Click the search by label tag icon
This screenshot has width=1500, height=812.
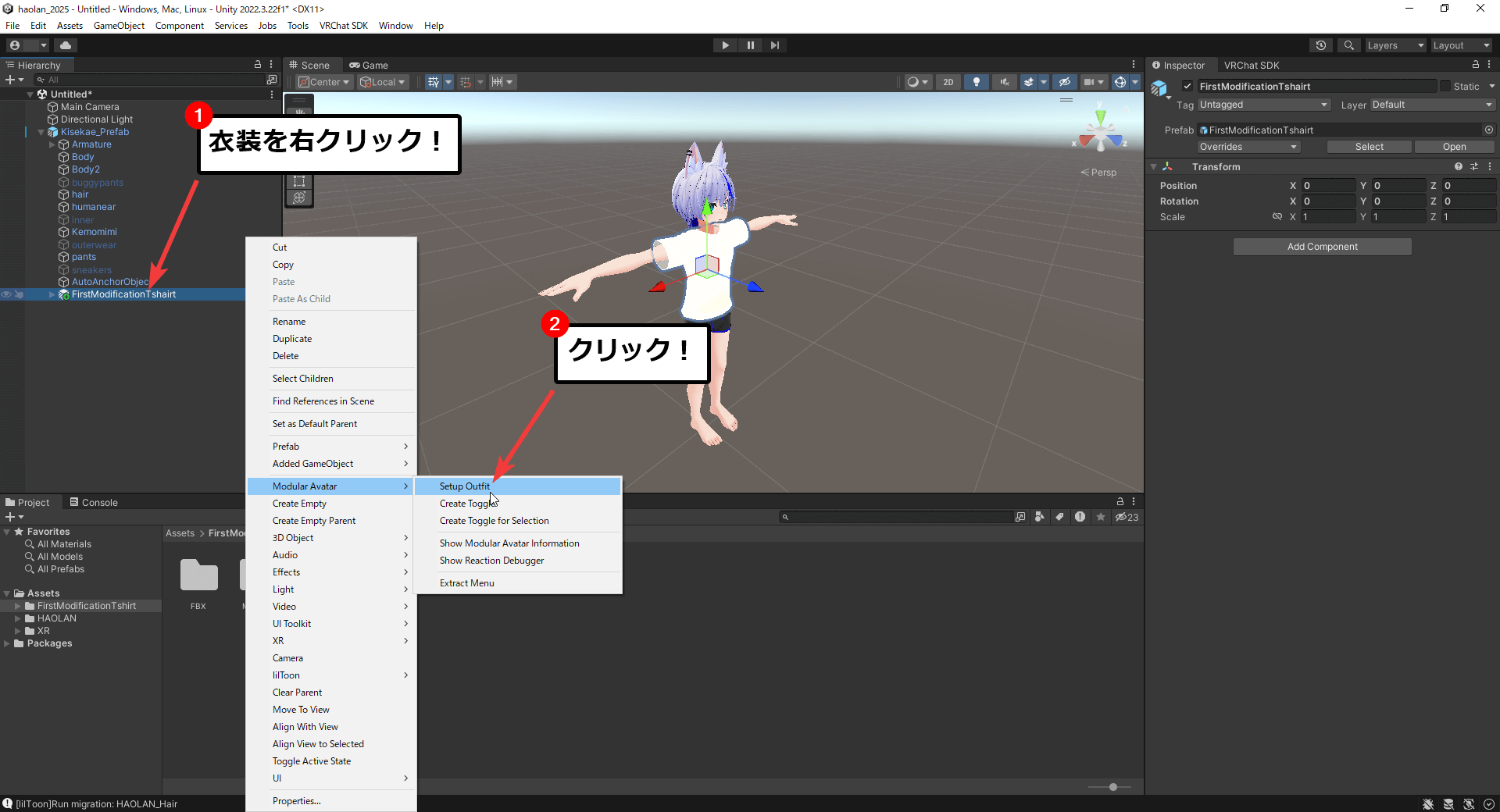coord(1059,517)
